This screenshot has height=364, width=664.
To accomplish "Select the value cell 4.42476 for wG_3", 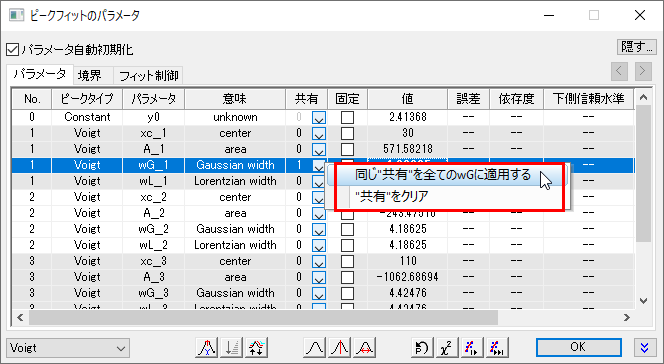I will [x=407, y=294].
